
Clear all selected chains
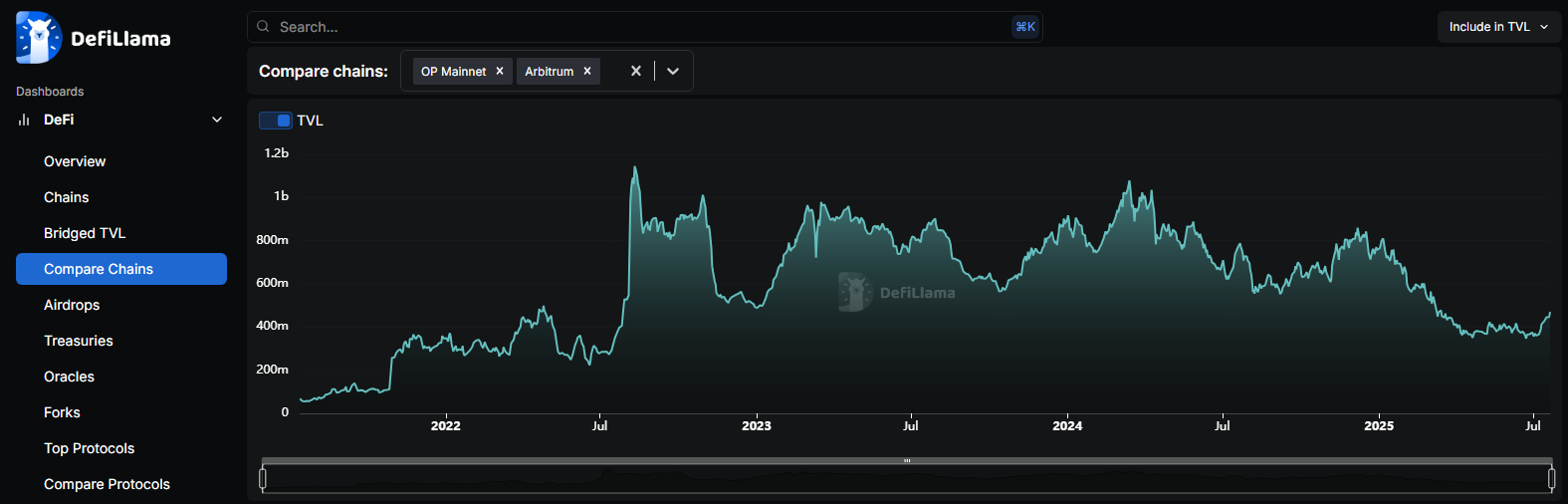[x=636, y=71]
